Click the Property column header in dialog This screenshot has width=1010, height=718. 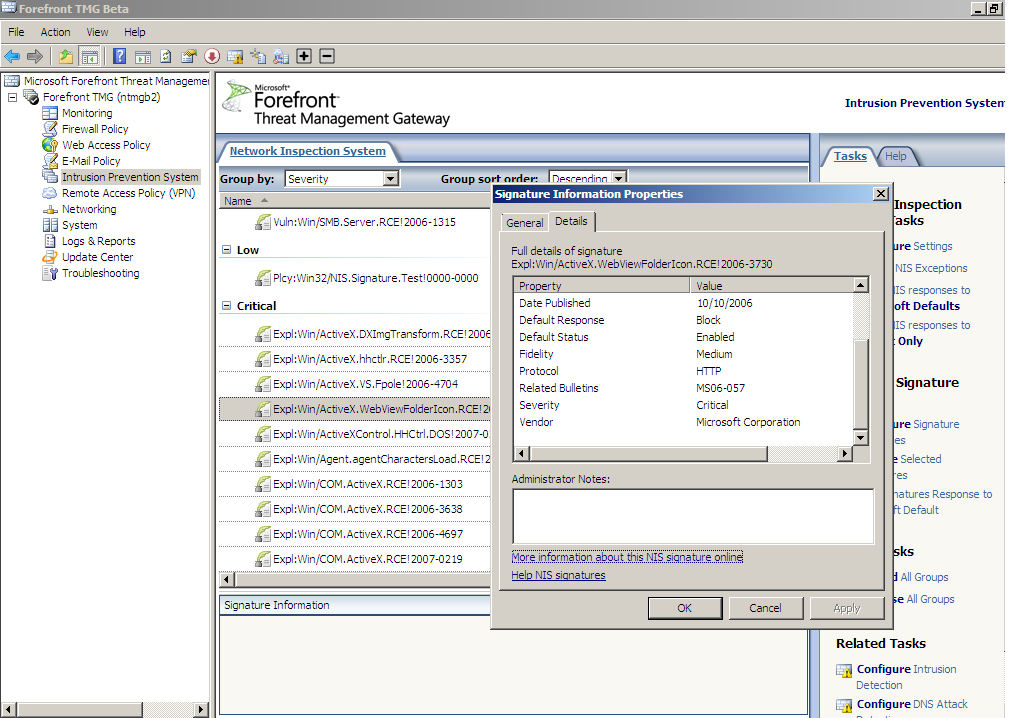coord(602,285)
